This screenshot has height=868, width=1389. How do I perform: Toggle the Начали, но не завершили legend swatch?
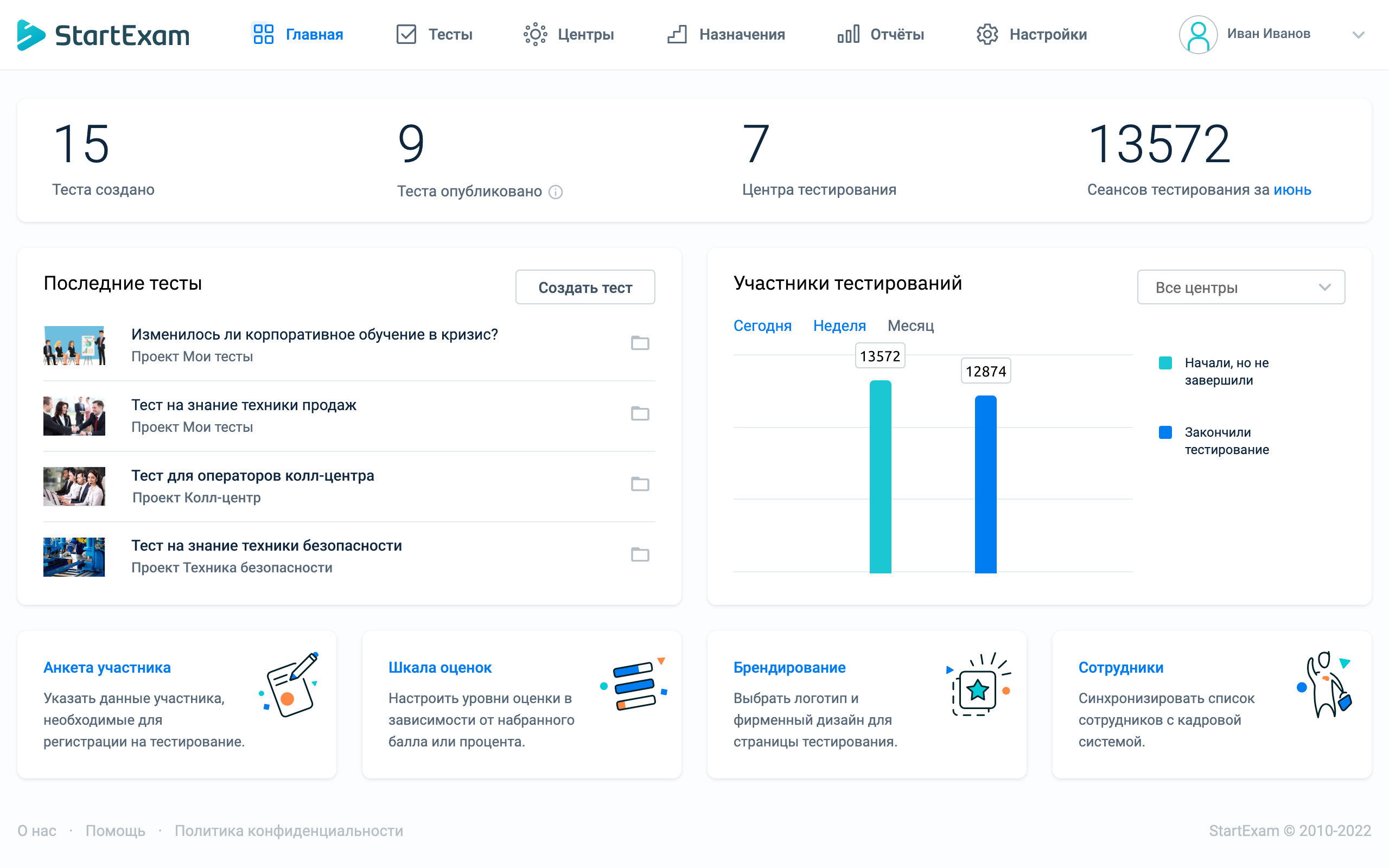(x=1164, y=363)
